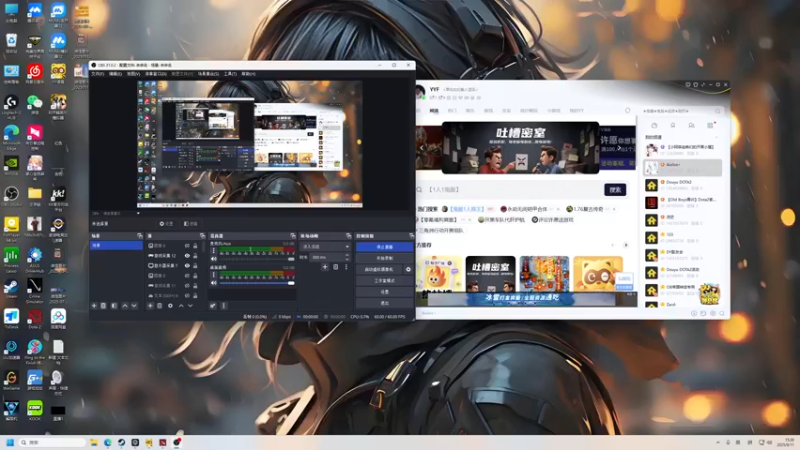The height and width of the screenshot is (450, 800).
Task: Open hot search link 1.76复古传奇
Action: (x=588, y=209)
